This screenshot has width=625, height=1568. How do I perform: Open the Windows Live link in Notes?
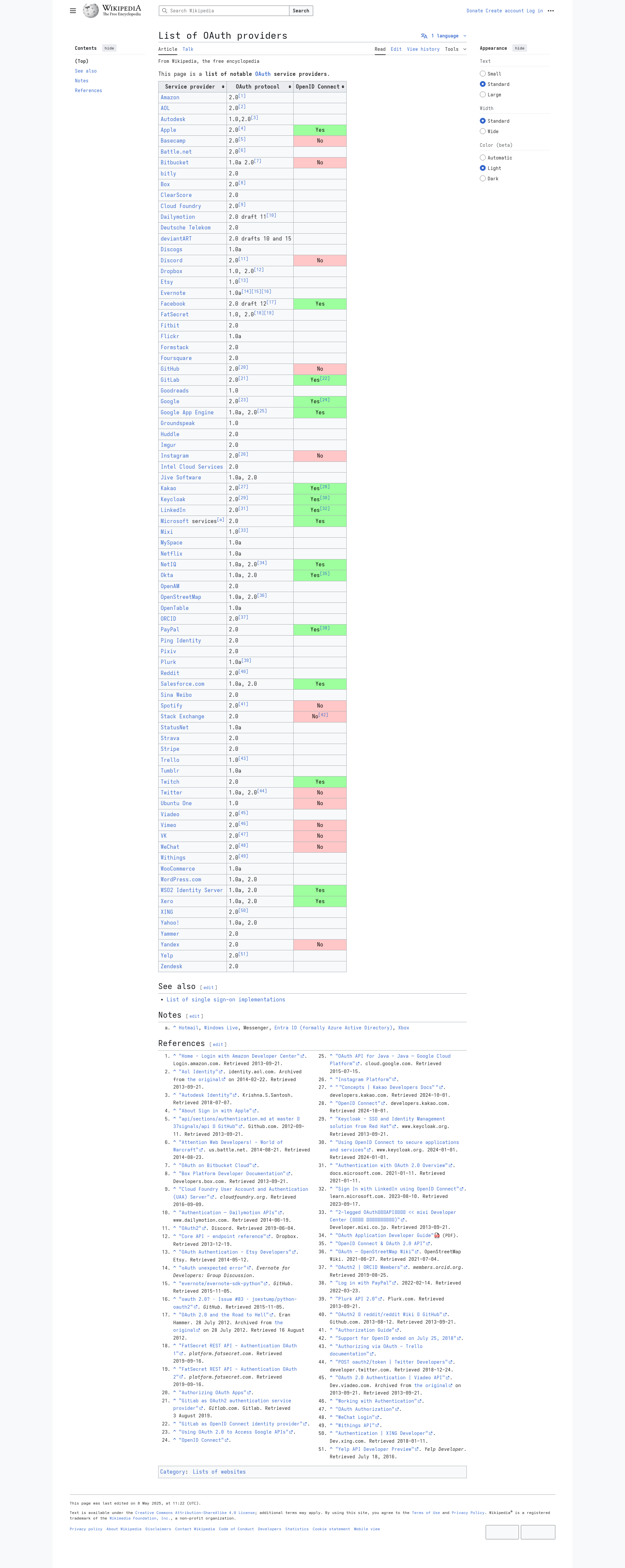tap(221, 1027)
